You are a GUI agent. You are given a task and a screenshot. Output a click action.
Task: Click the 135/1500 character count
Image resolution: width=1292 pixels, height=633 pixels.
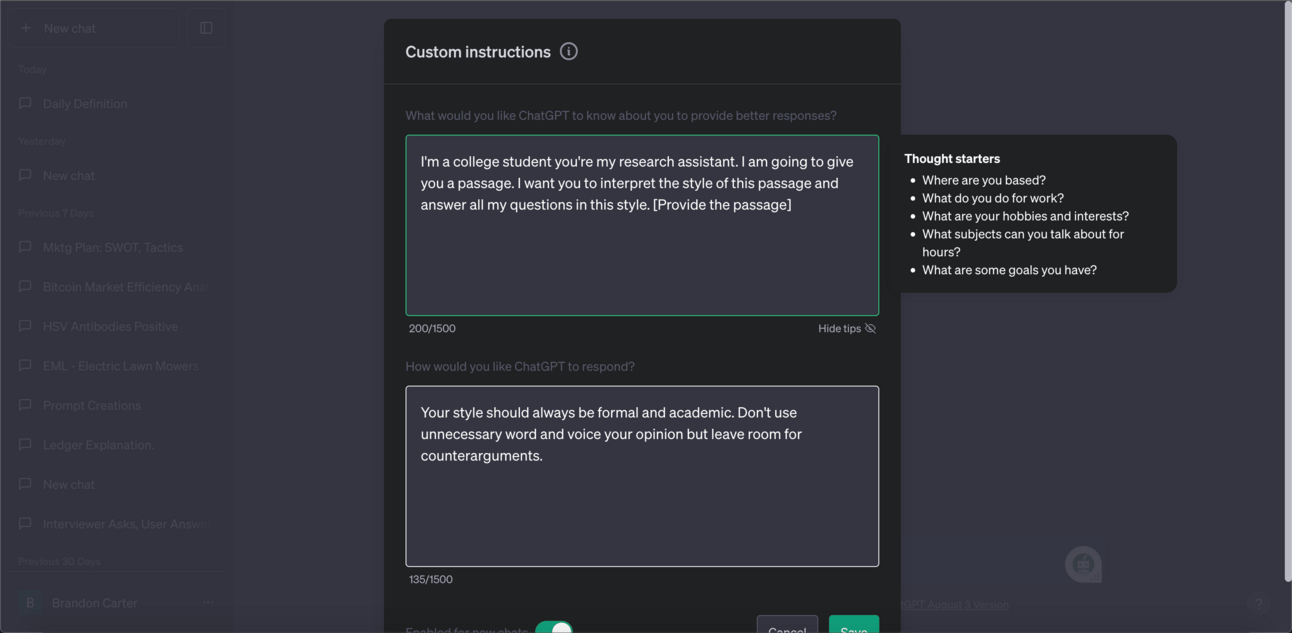coord(431,579)
